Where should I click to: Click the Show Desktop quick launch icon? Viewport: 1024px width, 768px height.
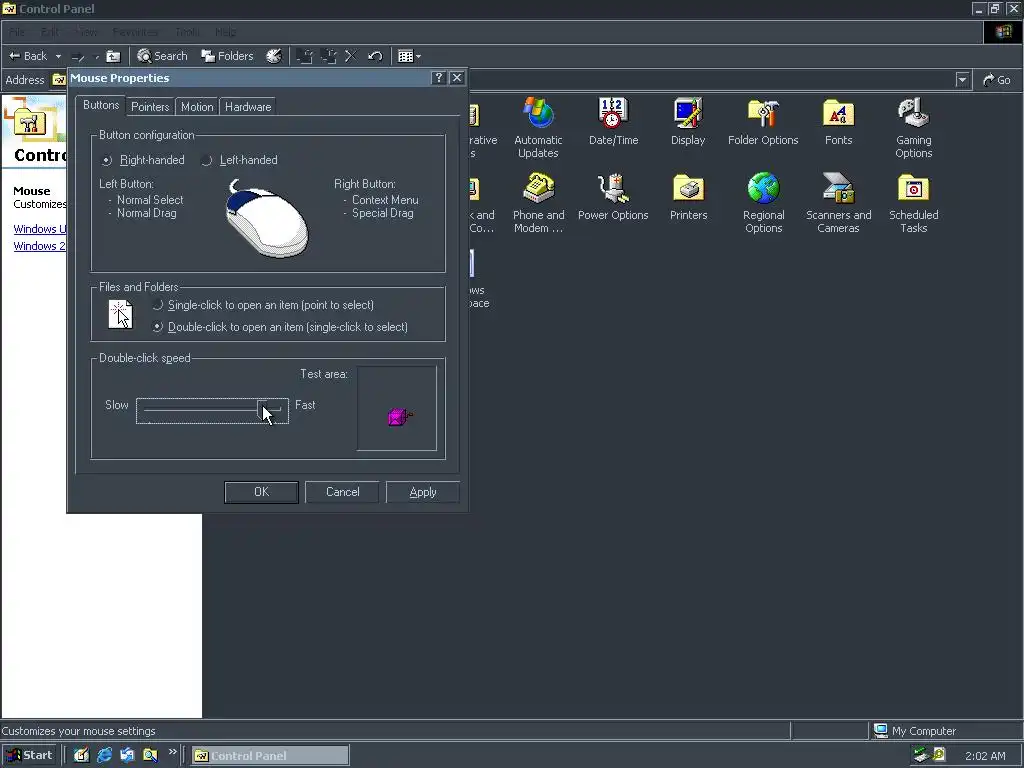point(81,755)
